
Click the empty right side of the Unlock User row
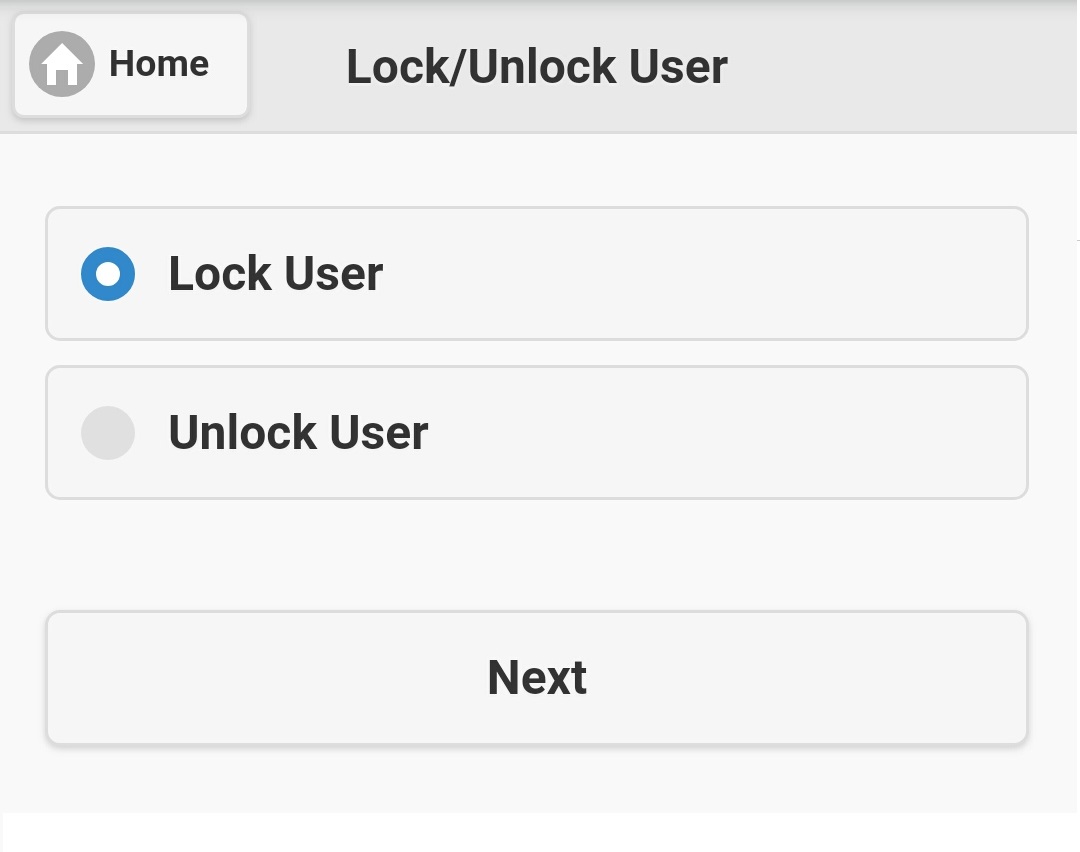point(800,433)
